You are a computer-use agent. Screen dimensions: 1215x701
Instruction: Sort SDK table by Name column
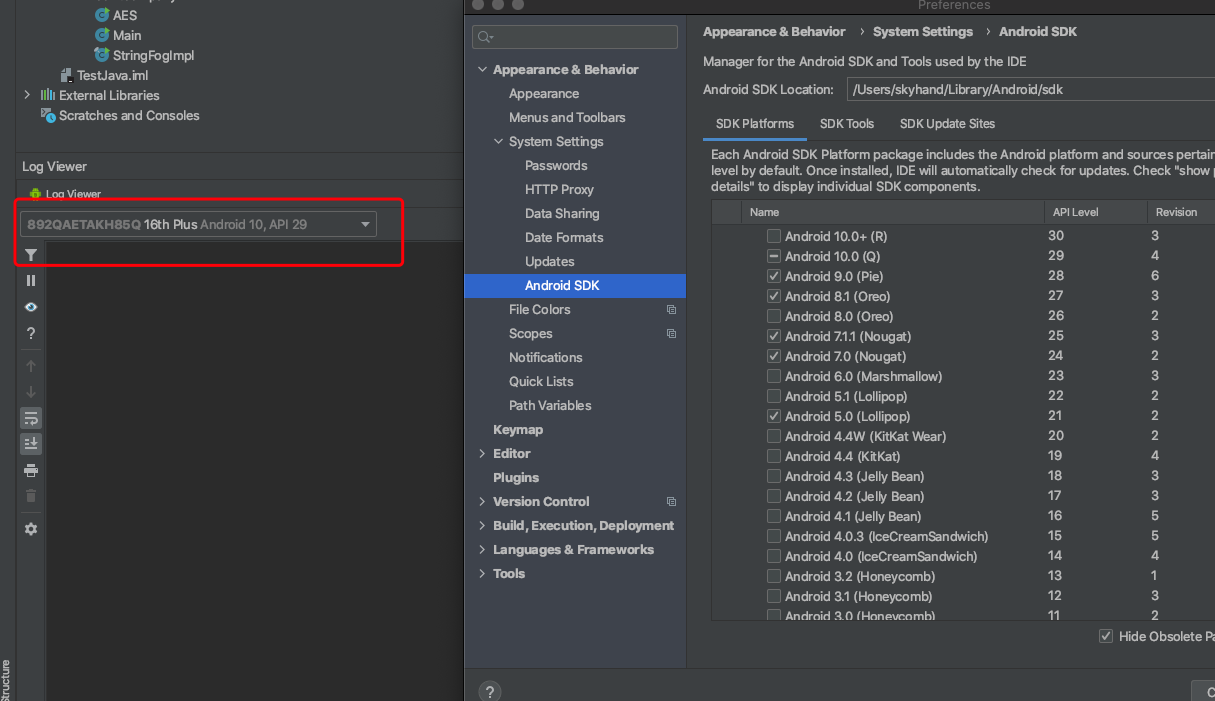coord(892,212)
